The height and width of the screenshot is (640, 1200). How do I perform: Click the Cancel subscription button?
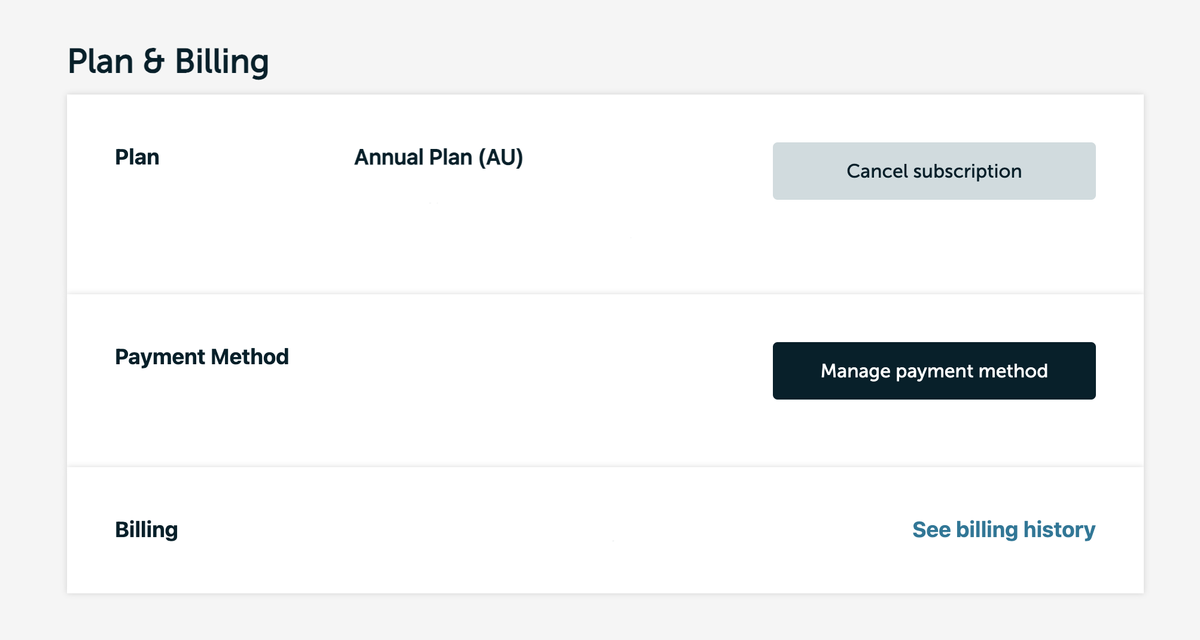click(934, 171)
